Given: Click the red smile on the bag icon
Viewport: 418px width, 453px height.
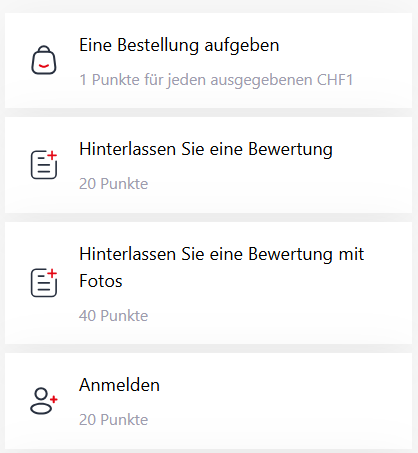Looking at the screenshot, I should pyautogui.click(x=44, y=65).
